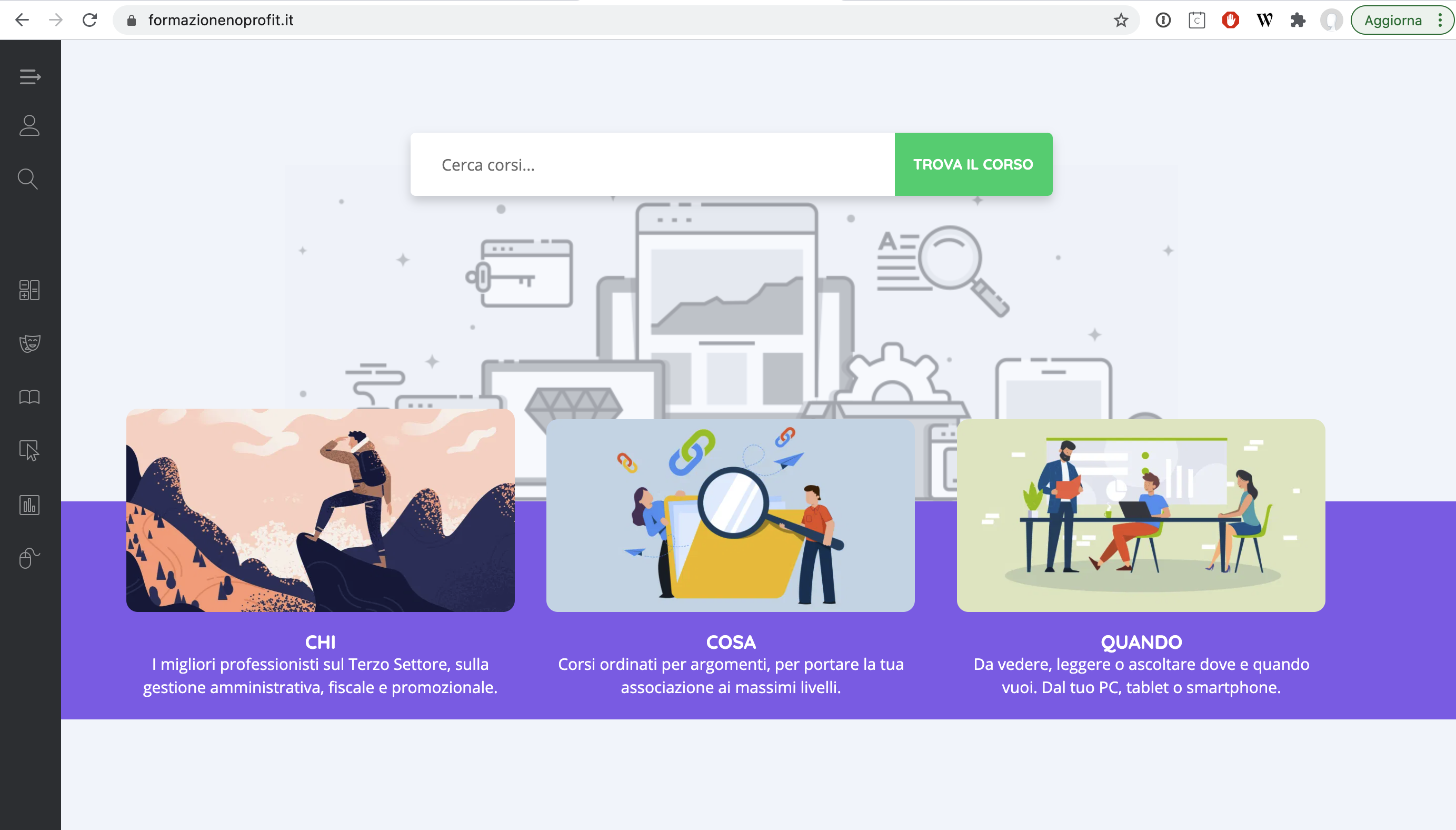Expand the sidebar hamburger menu
Viewport: 1456px width, 830px height.
pos(29,76)
